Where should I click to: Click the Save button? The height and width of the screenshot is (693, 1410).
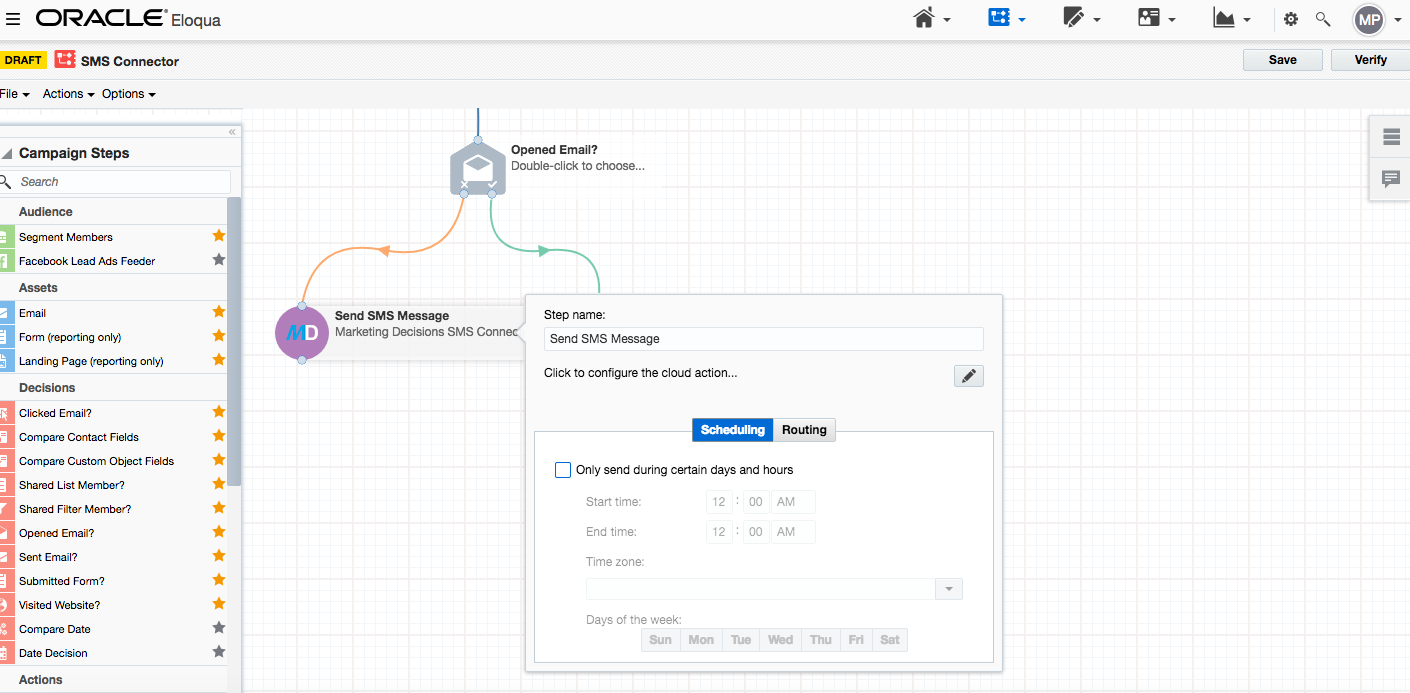(1282, 60)
